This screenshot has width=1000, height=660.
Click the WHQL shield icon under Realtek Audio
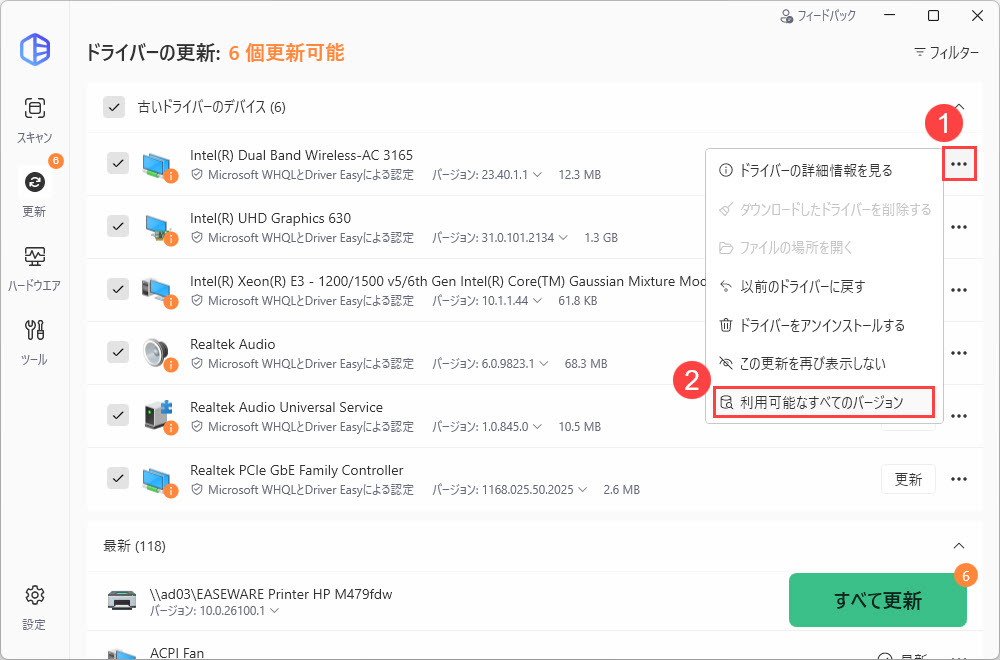[197, 363]
